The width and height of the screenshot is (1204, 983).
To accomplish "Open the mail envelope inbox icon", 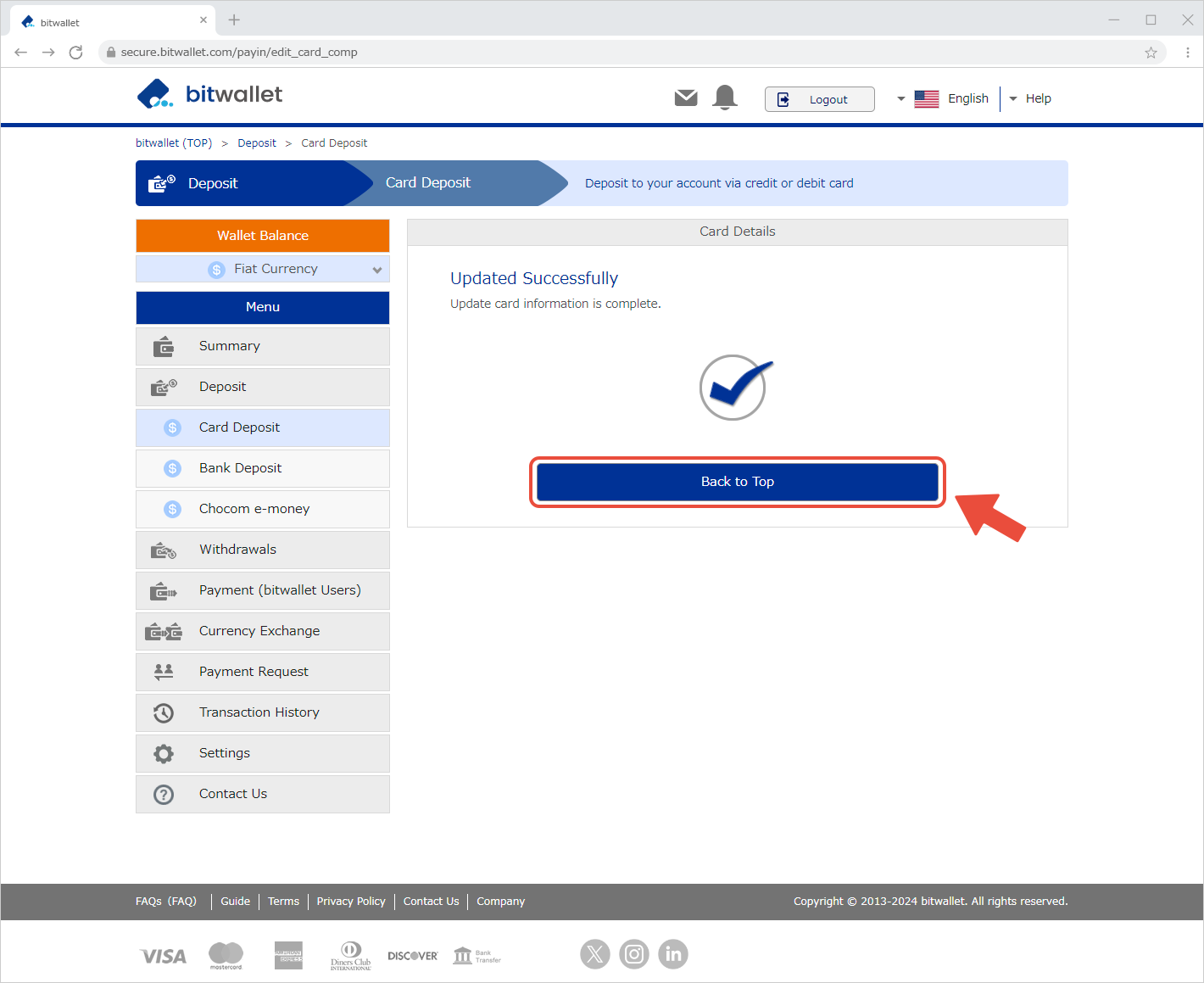I will (686, 98).
